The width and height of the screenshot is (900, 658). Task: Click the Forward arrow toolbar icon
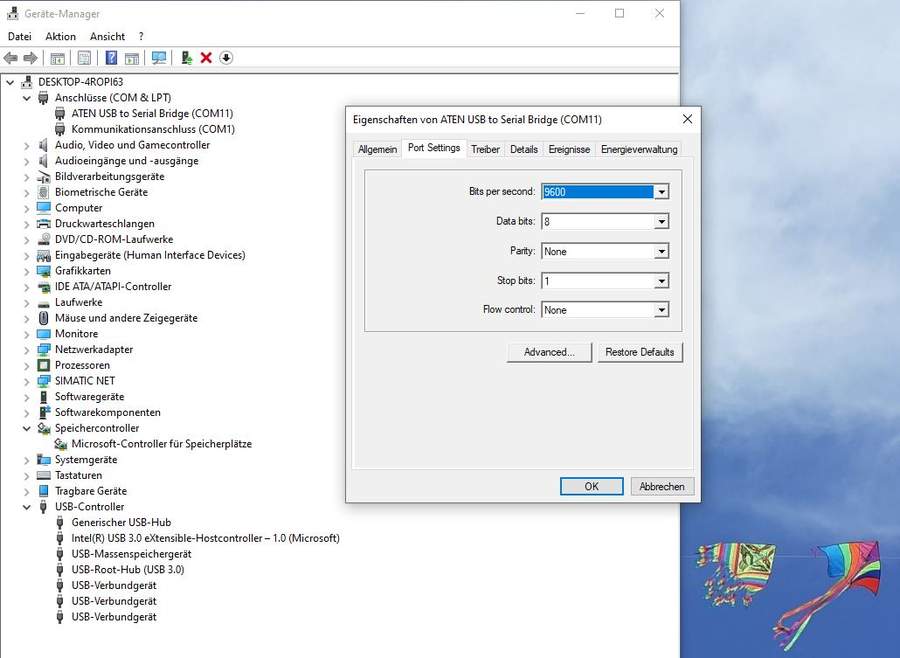[x=30, y=58]
